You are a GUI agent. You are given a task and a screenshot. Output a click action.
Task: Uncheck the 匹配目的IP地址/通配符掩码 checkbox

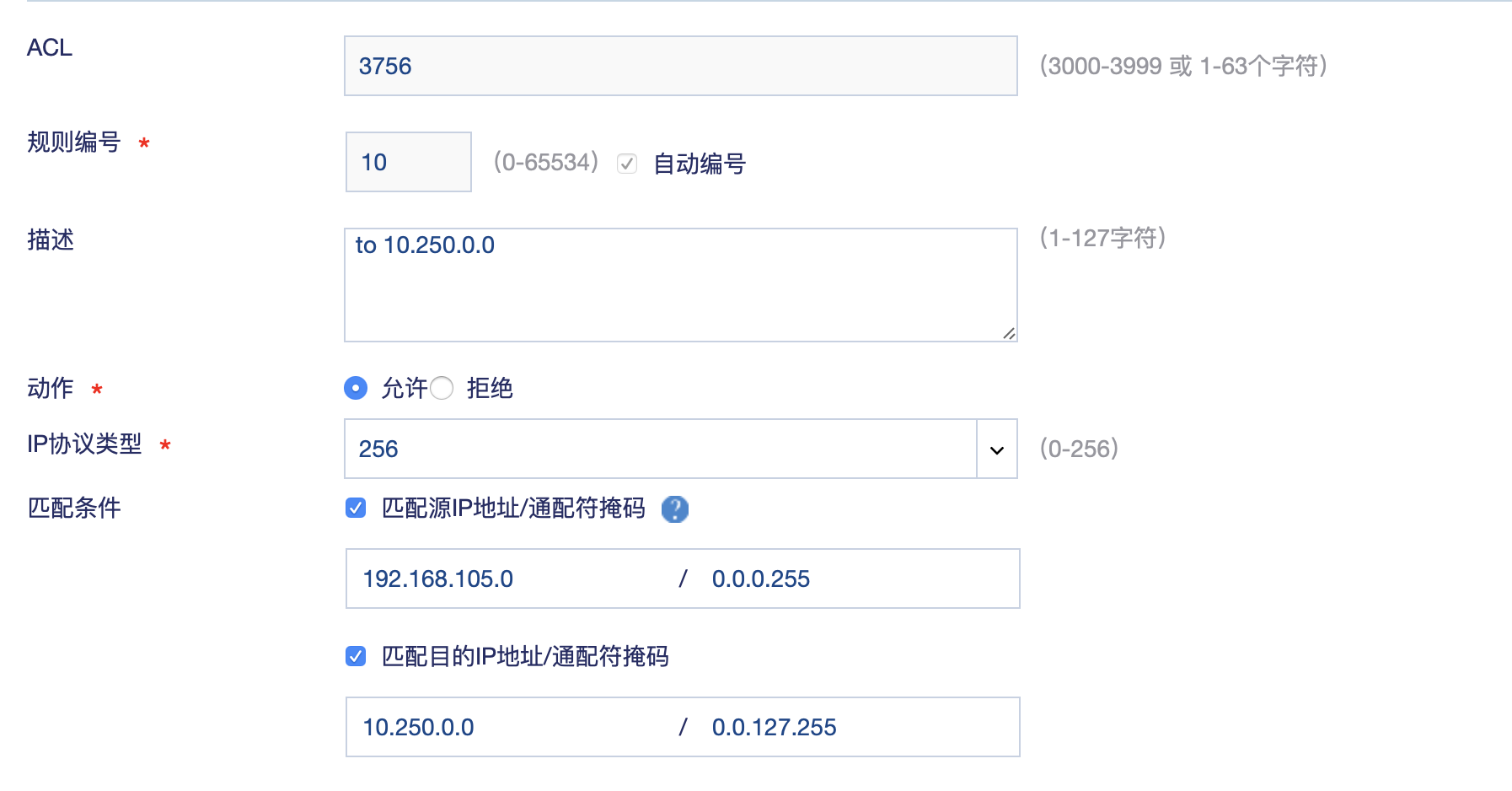coord(356,656)
